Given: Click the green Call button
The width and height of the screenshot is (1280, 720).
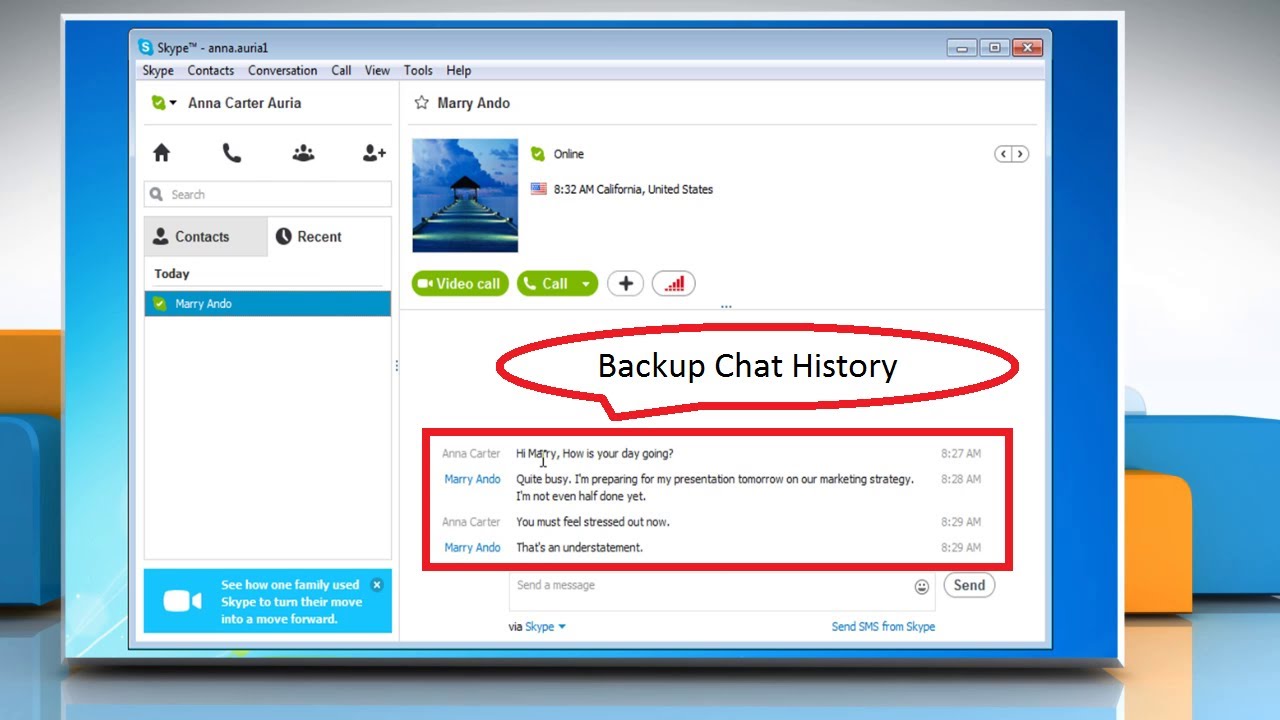Looking at the screenshot, I should pyautogui.click(x=547, y=284).
